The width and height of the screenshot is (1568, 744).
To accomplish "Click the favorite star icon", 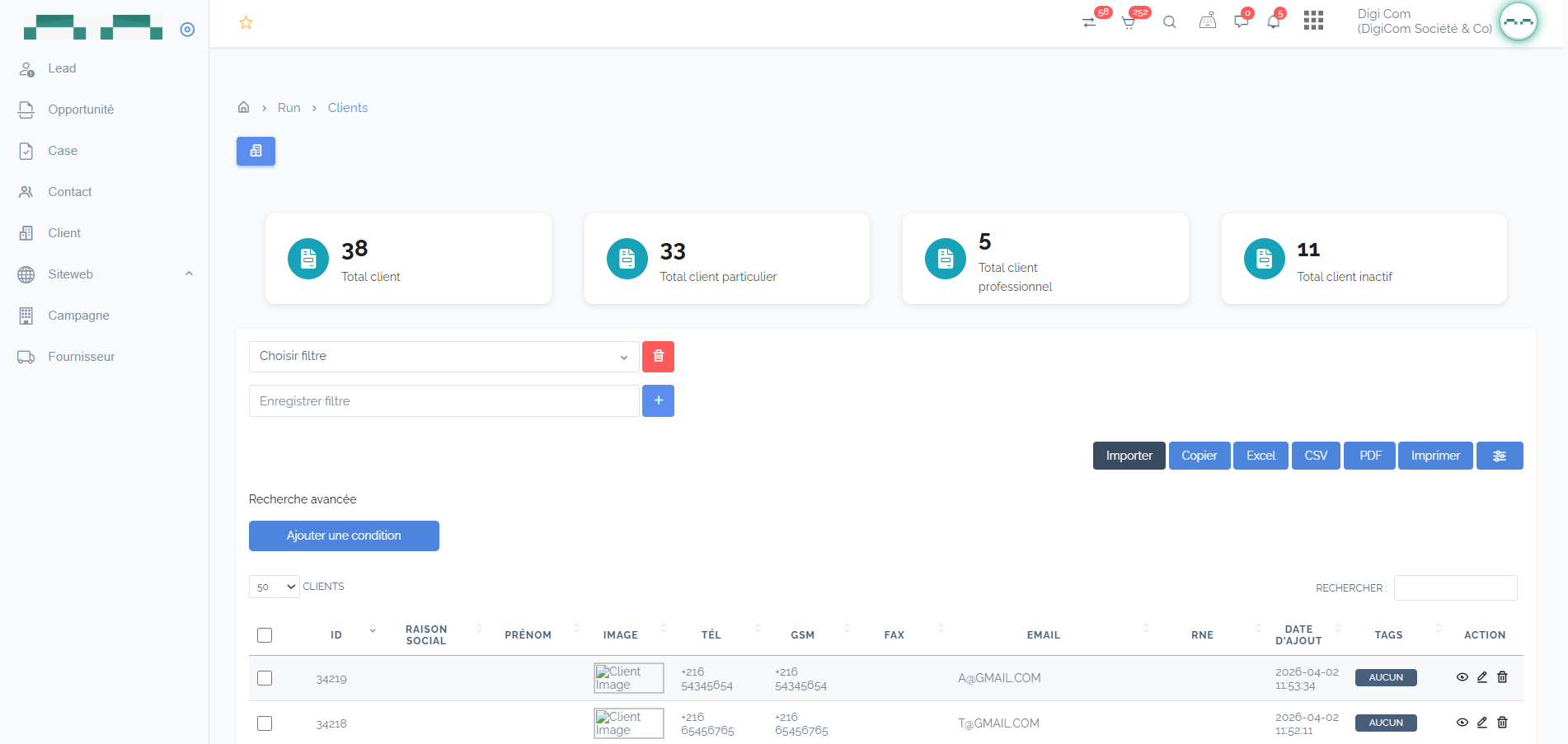I will click(x=246, y=23).
